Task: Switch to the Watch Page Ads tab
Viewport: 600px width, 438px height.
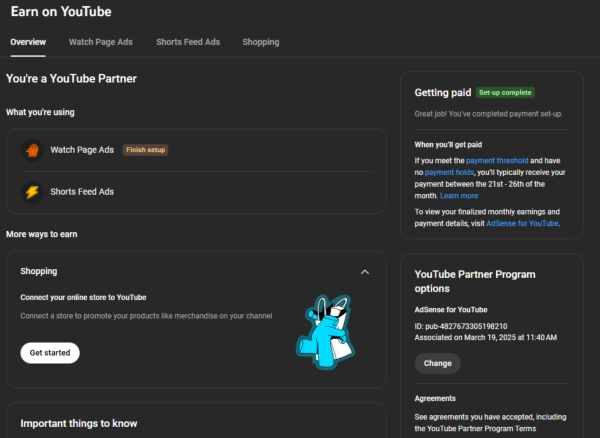Action: pyautogui.click(x=101, y=42)
